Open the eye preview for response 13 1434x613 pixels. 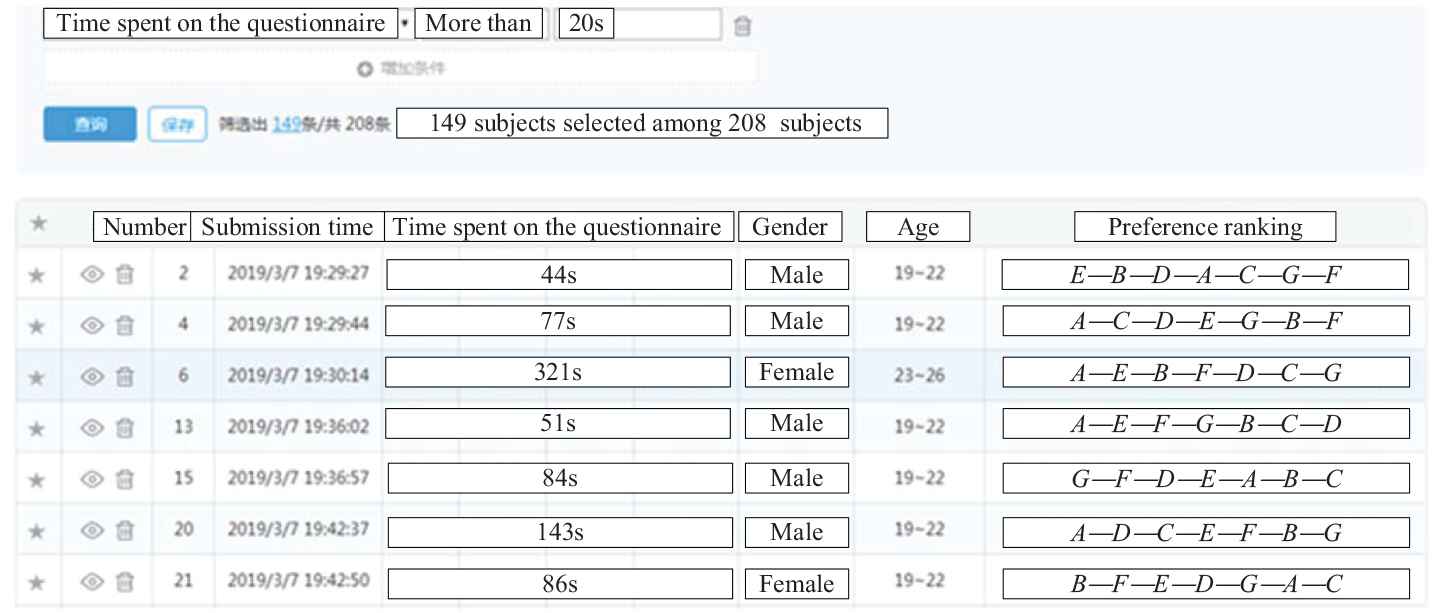pyautogui.click(x=91, y=427)
